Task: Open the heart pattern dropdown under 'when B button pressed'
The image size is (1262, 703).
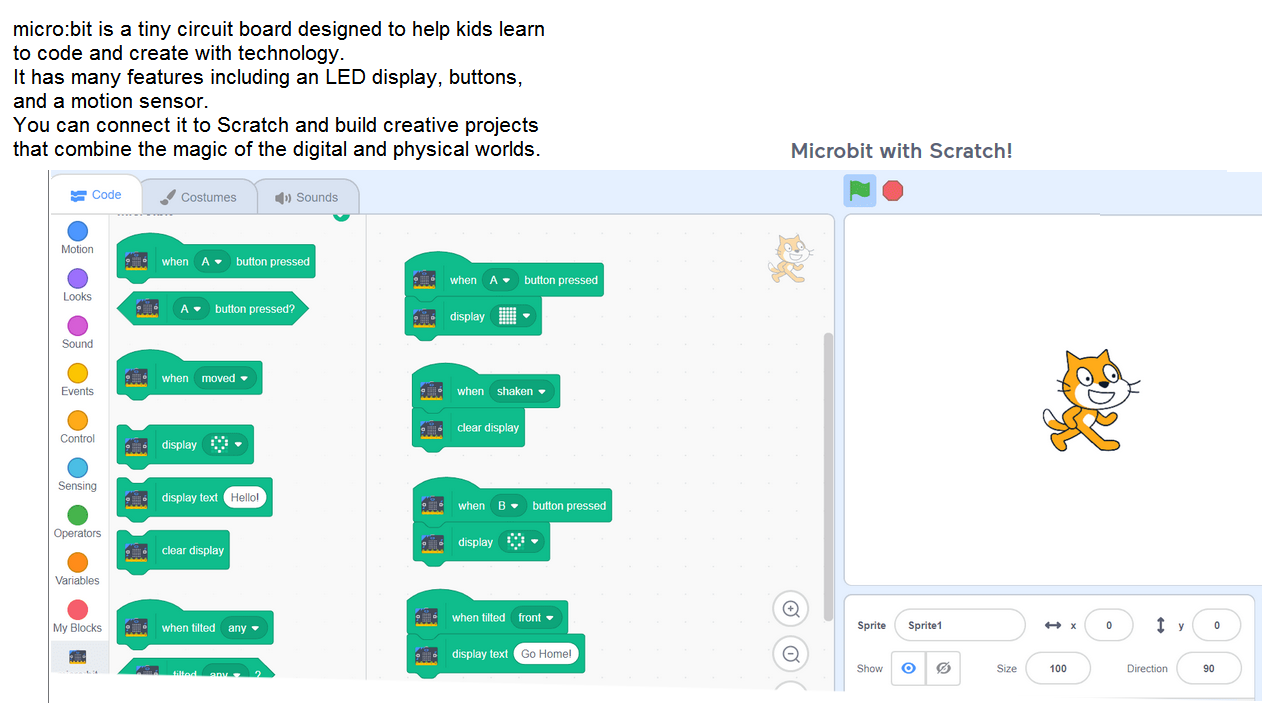Action: point(522,542)
